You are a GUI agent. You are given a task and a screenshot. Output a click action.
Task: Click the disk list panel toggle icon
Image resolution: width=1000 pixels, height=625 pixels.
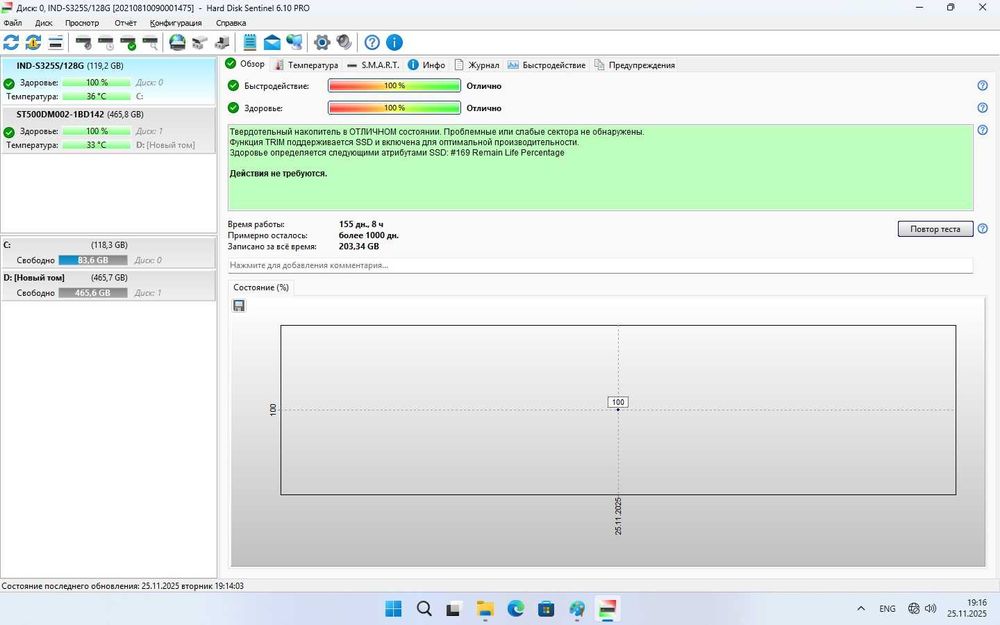point(55,43)
